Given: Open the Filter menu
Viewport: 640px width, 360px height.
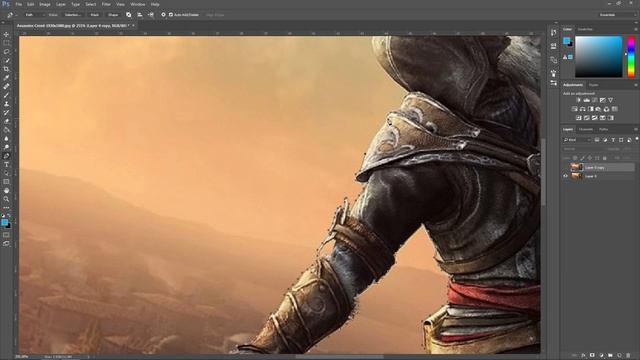Looking at the screenshot, I should pyautogui.click(x=106, y=4).
